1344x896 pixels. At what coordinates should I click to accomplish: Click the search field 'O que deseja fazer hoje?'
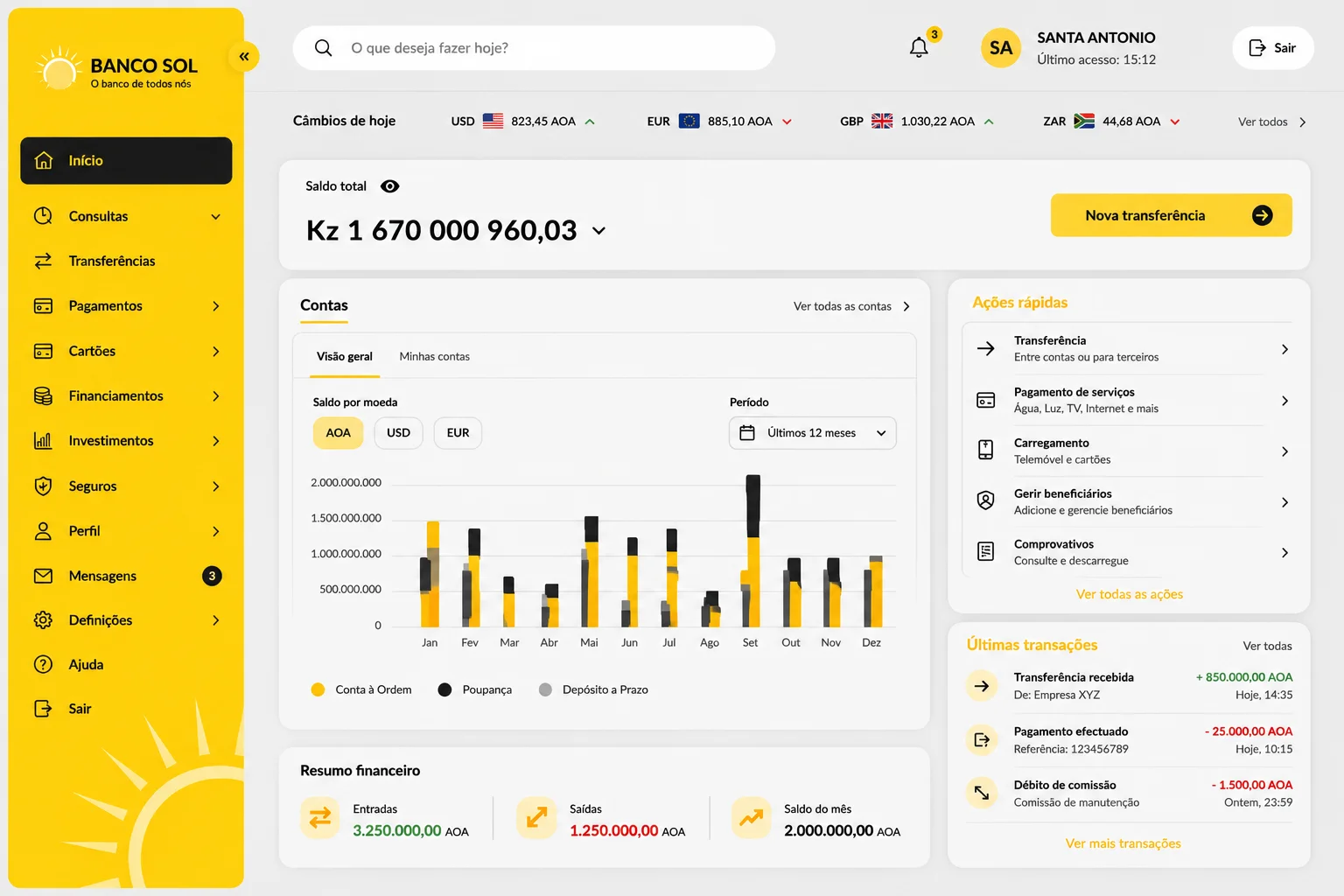click(534, 48)
